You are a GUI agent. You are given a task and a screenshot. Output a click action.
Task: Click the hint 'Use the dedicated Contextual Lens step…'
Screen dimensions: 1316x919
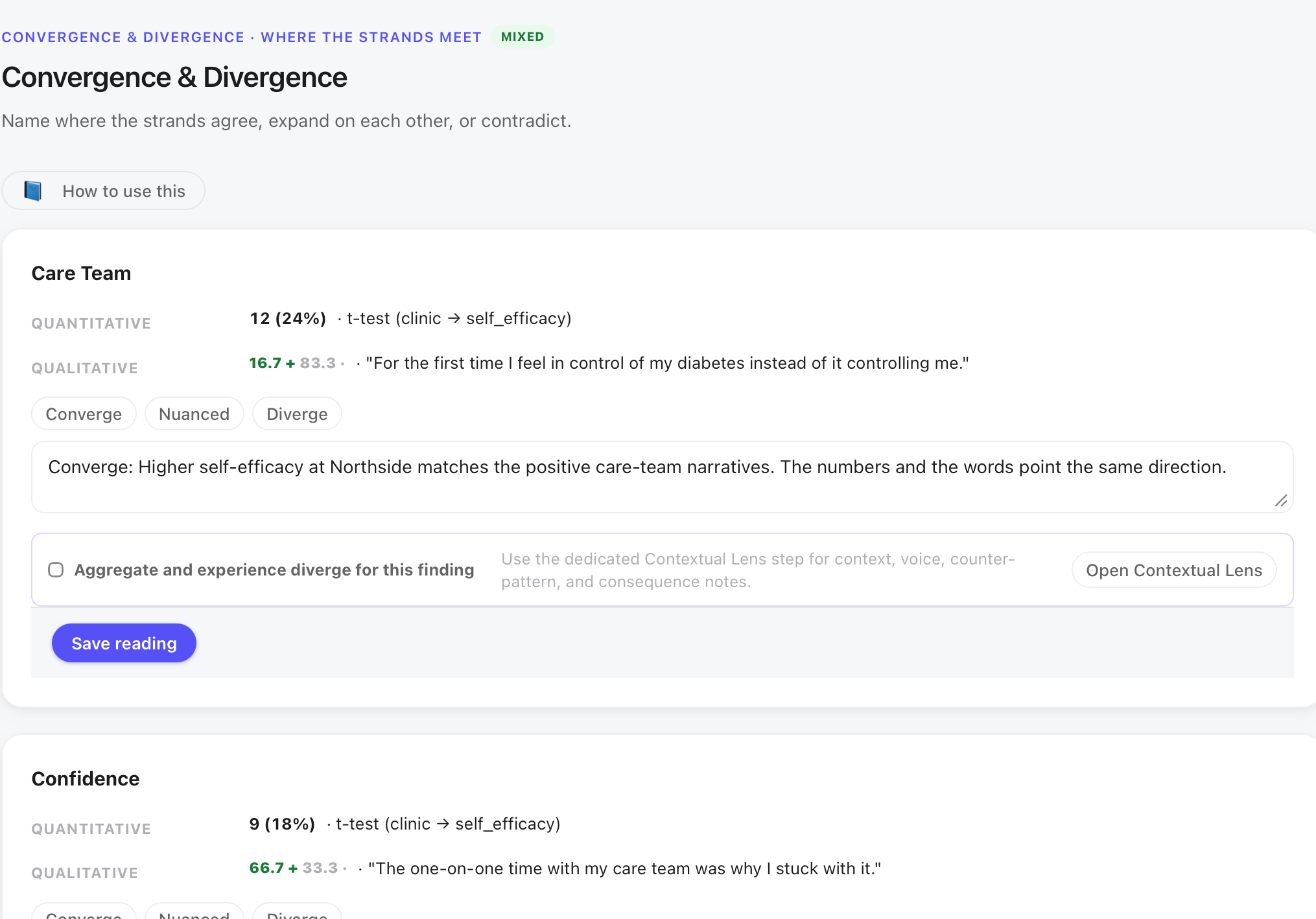click(758, 570)
